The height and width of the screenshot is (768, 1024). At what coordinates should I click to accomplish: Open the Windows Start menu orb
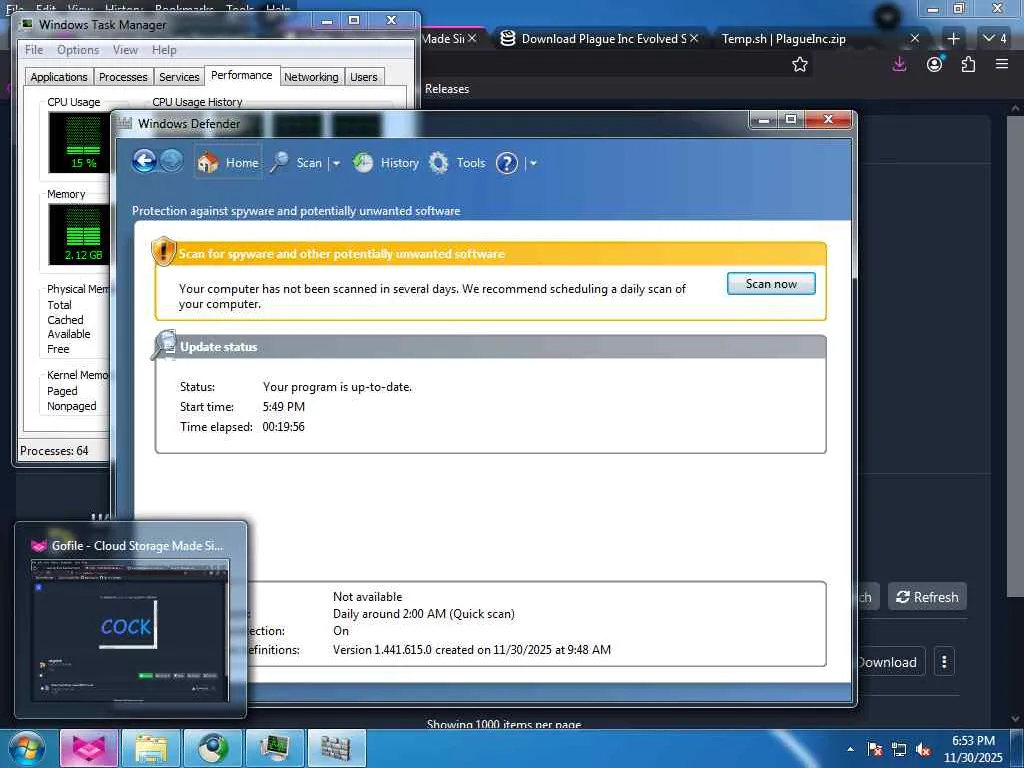coord(26,748)
